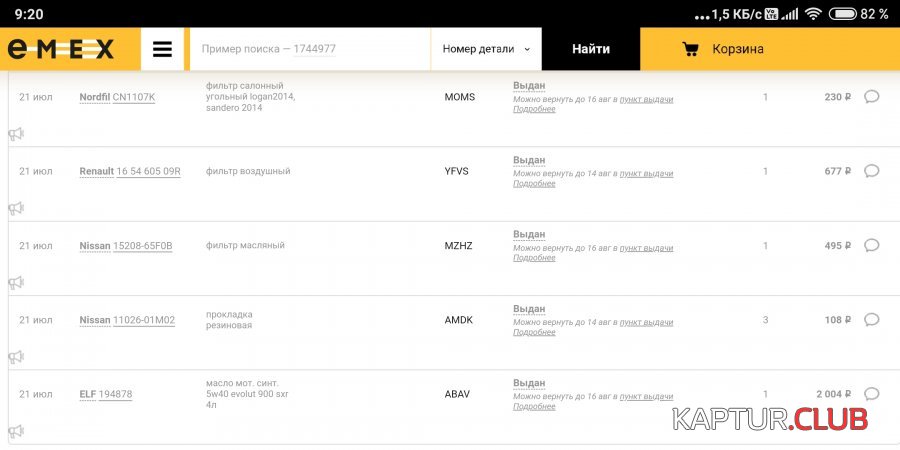This screenshot has width=900, height=450.
Task: Open Подробнее details for Renault order
Action: pyautogui.click(x=534, y=184)
